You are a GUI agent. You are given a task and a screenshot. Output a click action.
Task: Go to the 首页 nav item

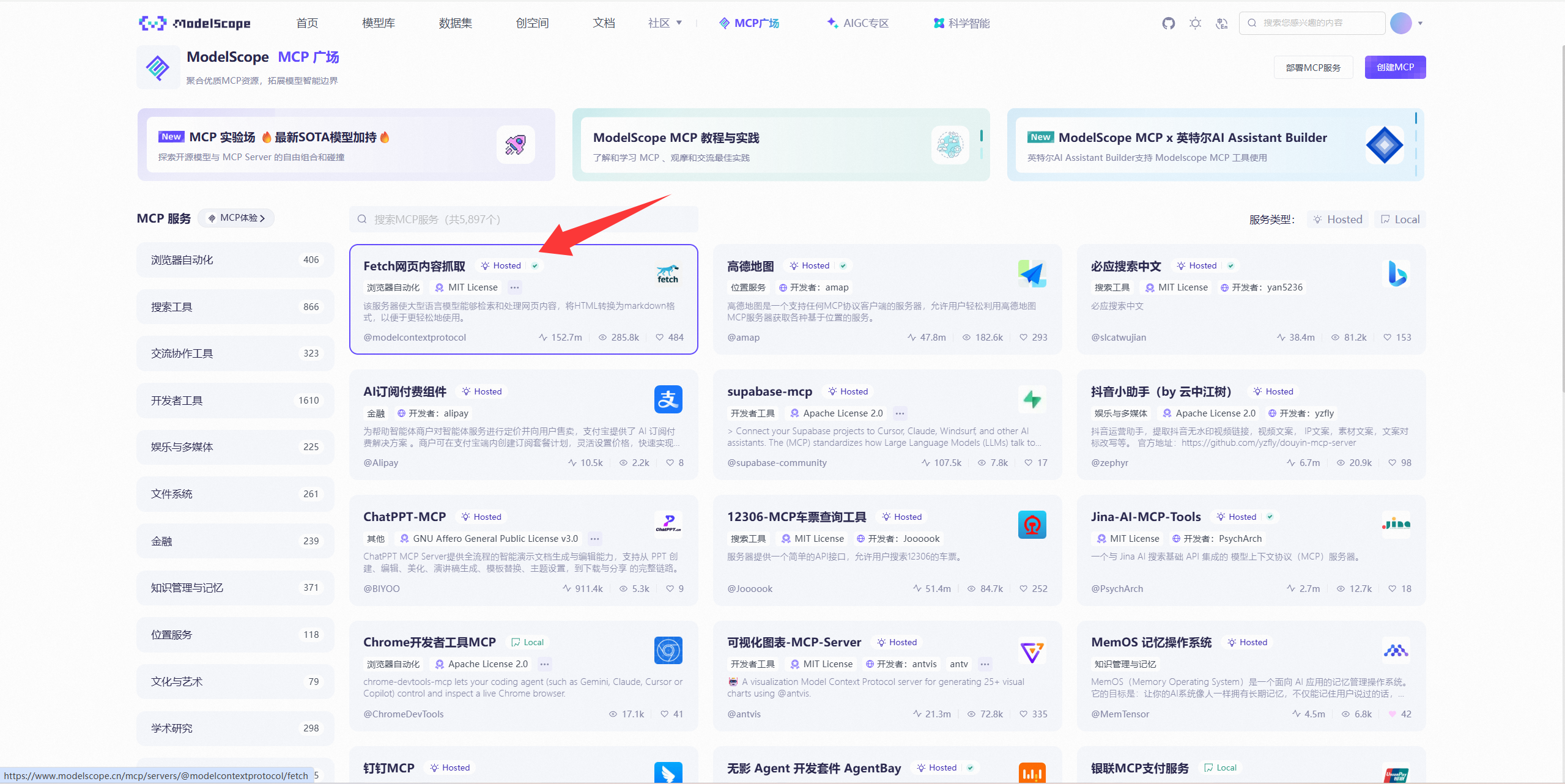coord(307,23)
